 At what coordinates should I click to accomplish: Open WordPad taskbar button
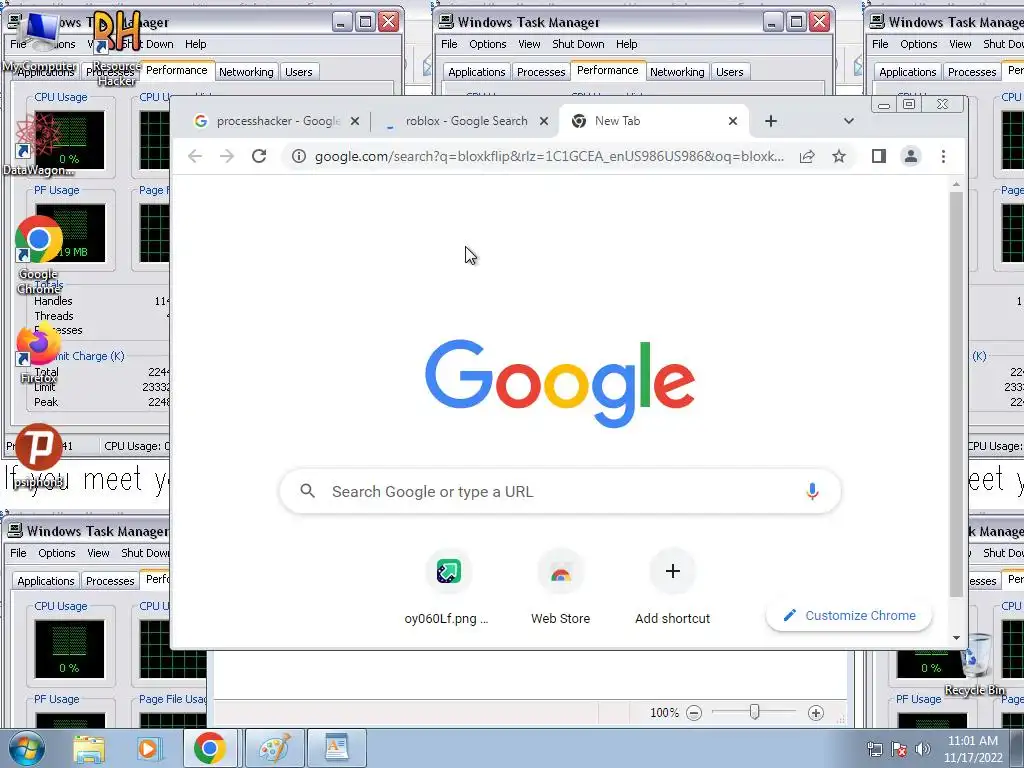337,748
